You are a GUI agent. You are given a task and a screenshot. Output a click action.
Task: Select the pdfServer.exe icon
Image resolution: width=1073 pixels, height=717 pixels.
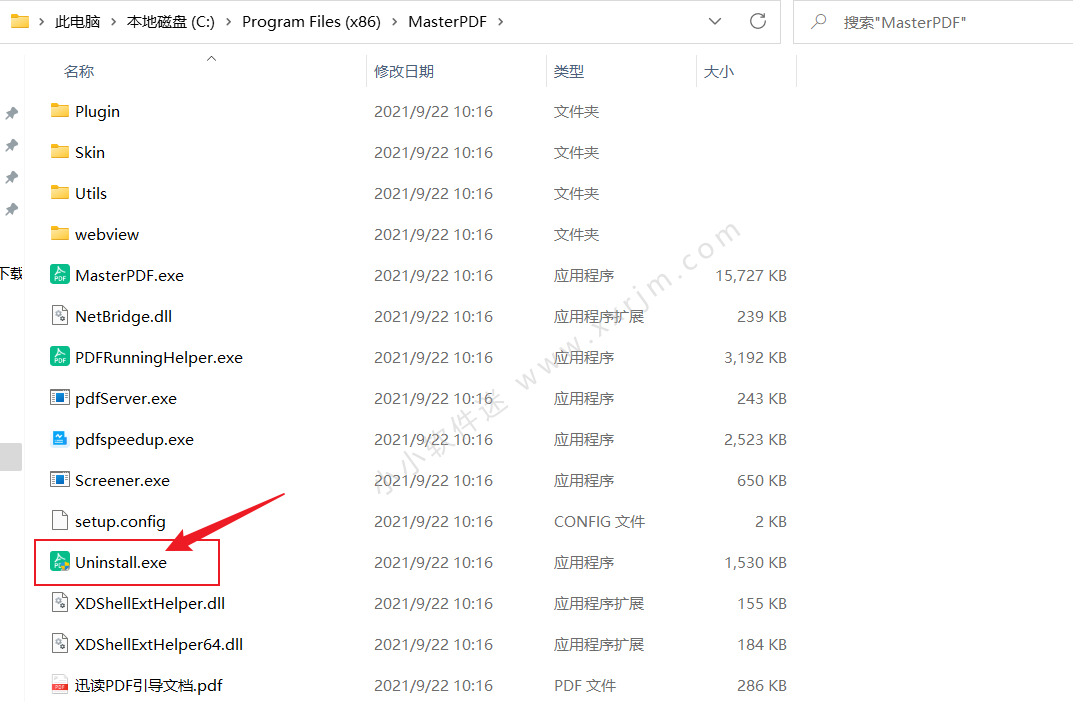pos(60,397)
